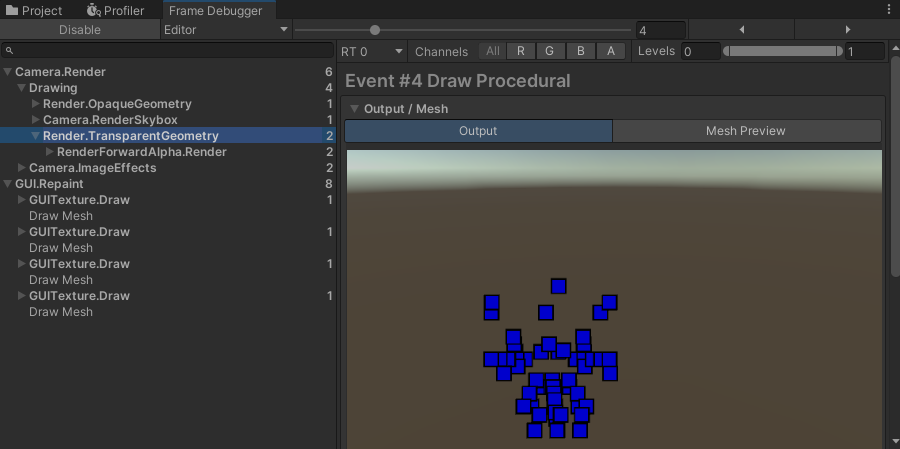Collapse the Drawing tree node
The width and height of the screenshot is (900, 449).
click(x=21, y=88)
